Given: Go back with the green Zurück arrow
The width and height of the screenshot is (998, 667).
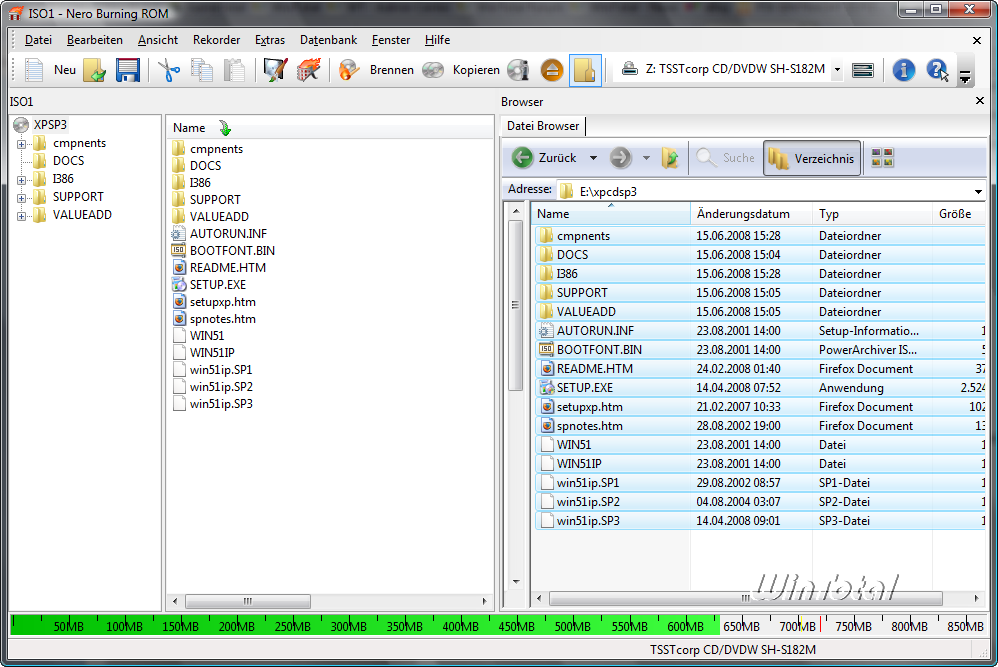Looking at the screenshot, I should (x=523, y=158).
